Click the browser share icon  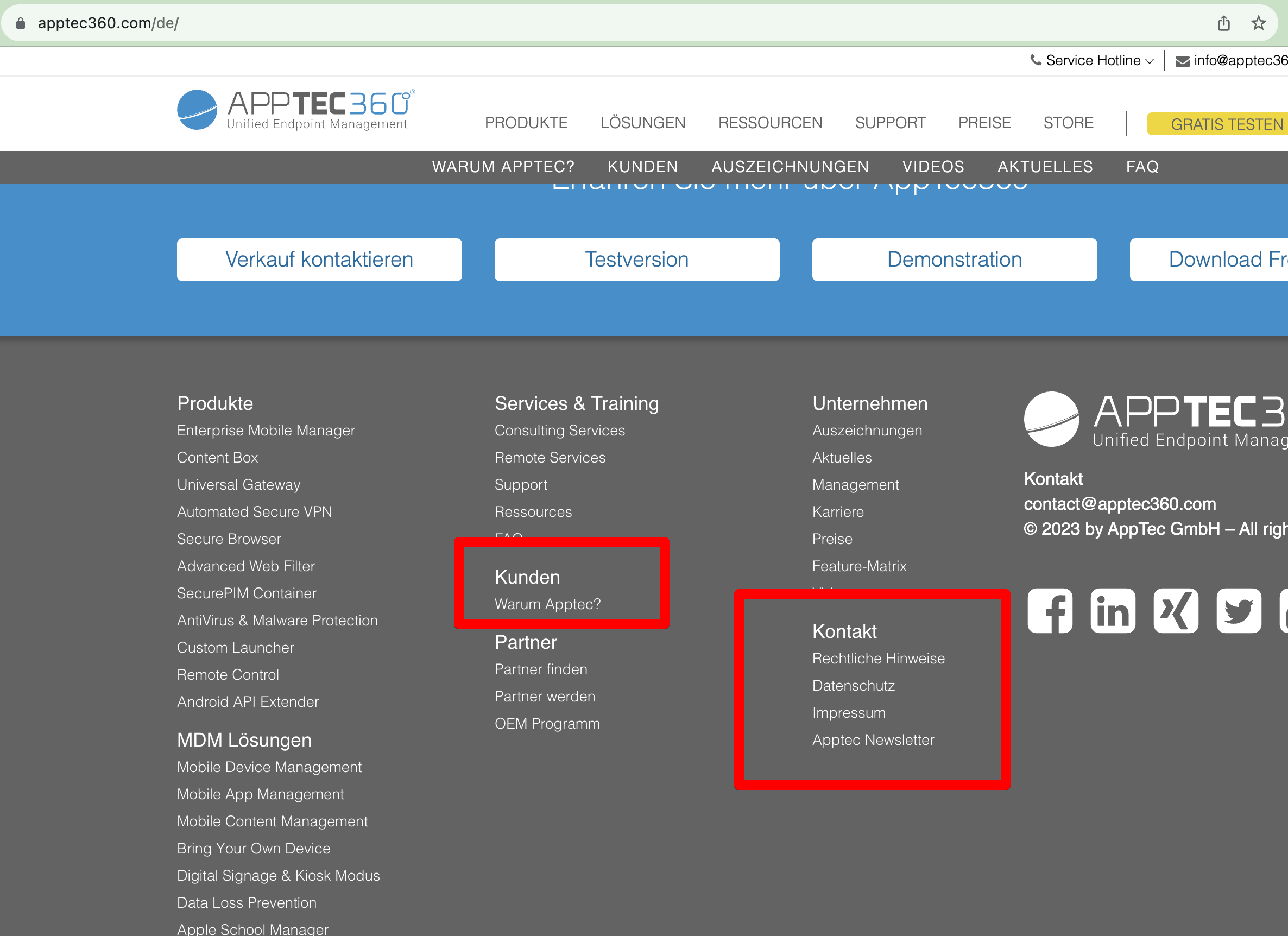point(1223,23)
